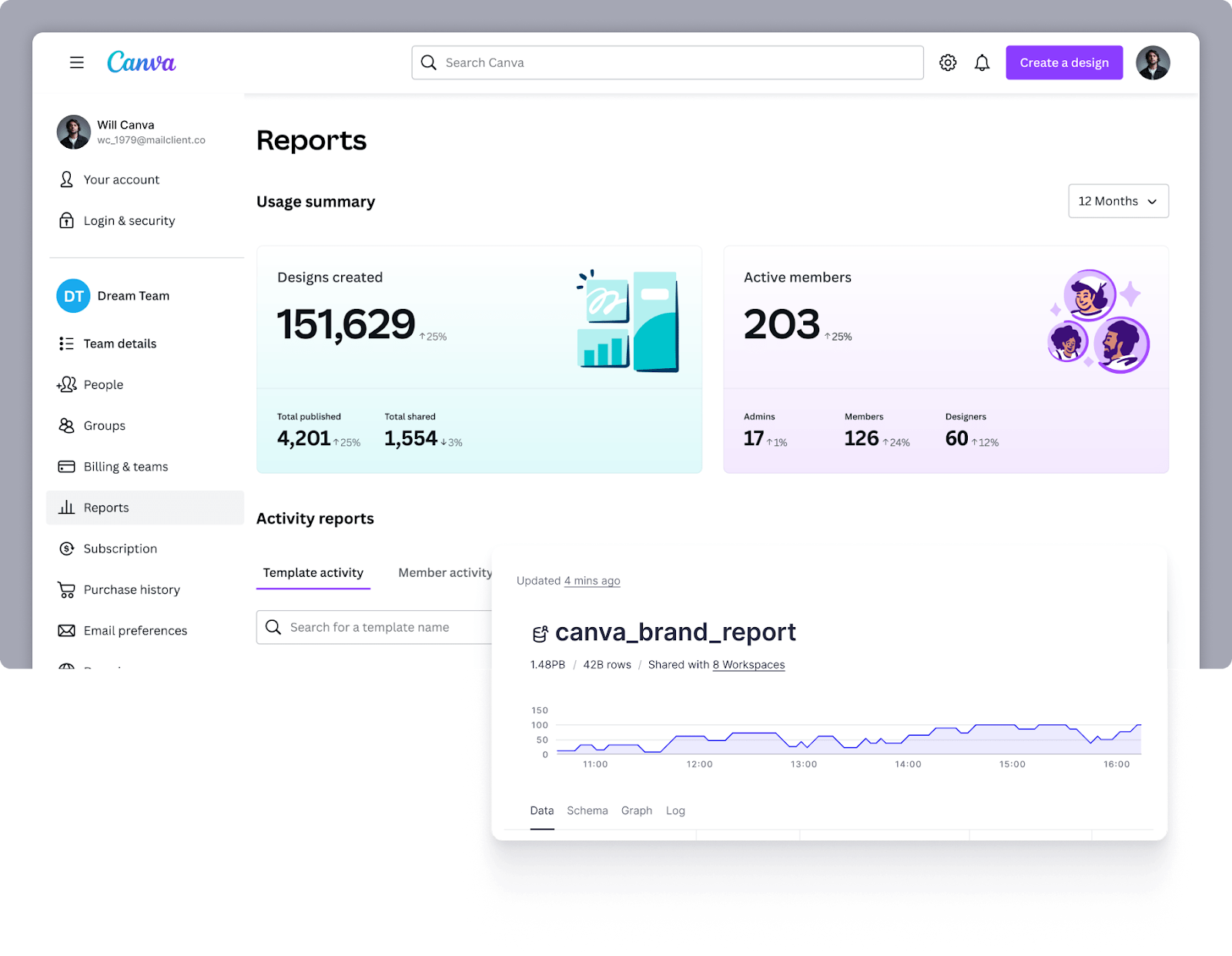The width and height of the screenshot is (1232, 956).
Task: Click the Billing & teams card icon
Action: coord(67,467)
